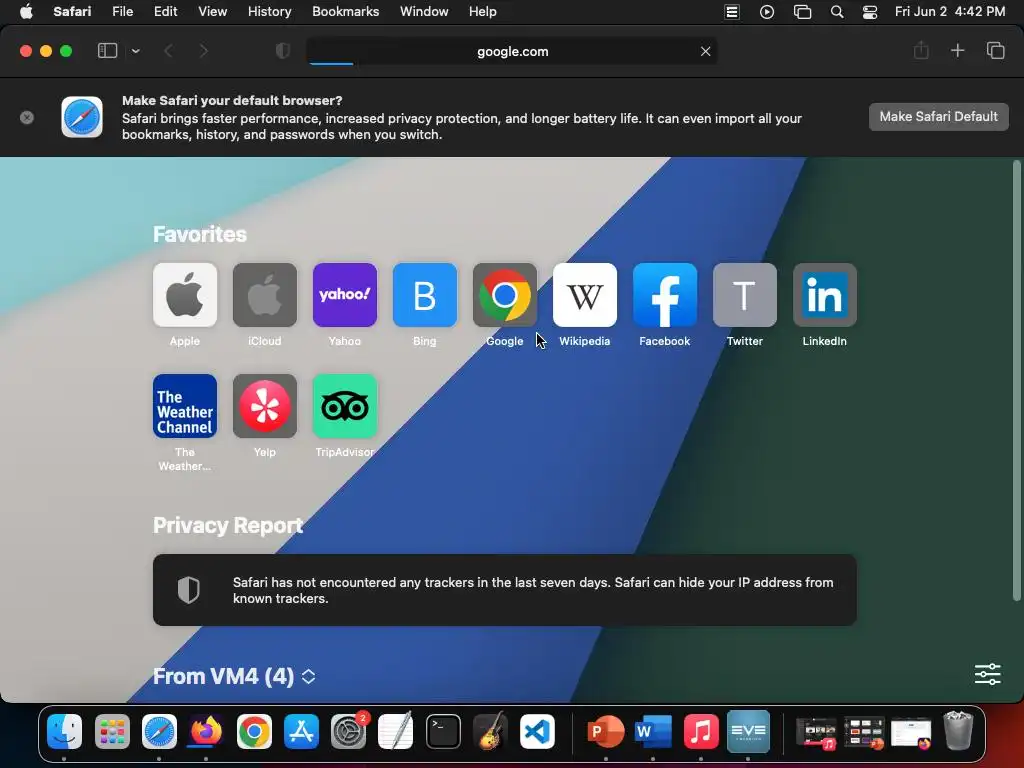The width and height of the screenshot is (1024, 768).
Task: Open the Apple favorite tile
Action: 185,295
